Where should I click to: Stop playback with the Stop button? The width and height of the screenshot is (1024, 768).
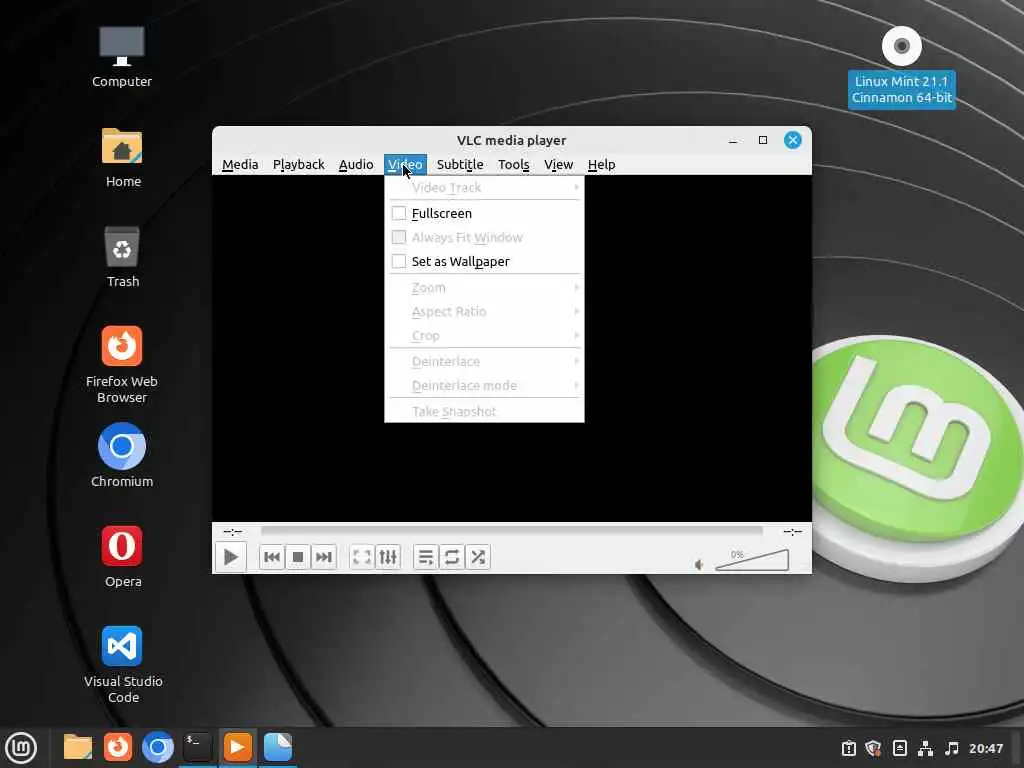click(298, 557)
